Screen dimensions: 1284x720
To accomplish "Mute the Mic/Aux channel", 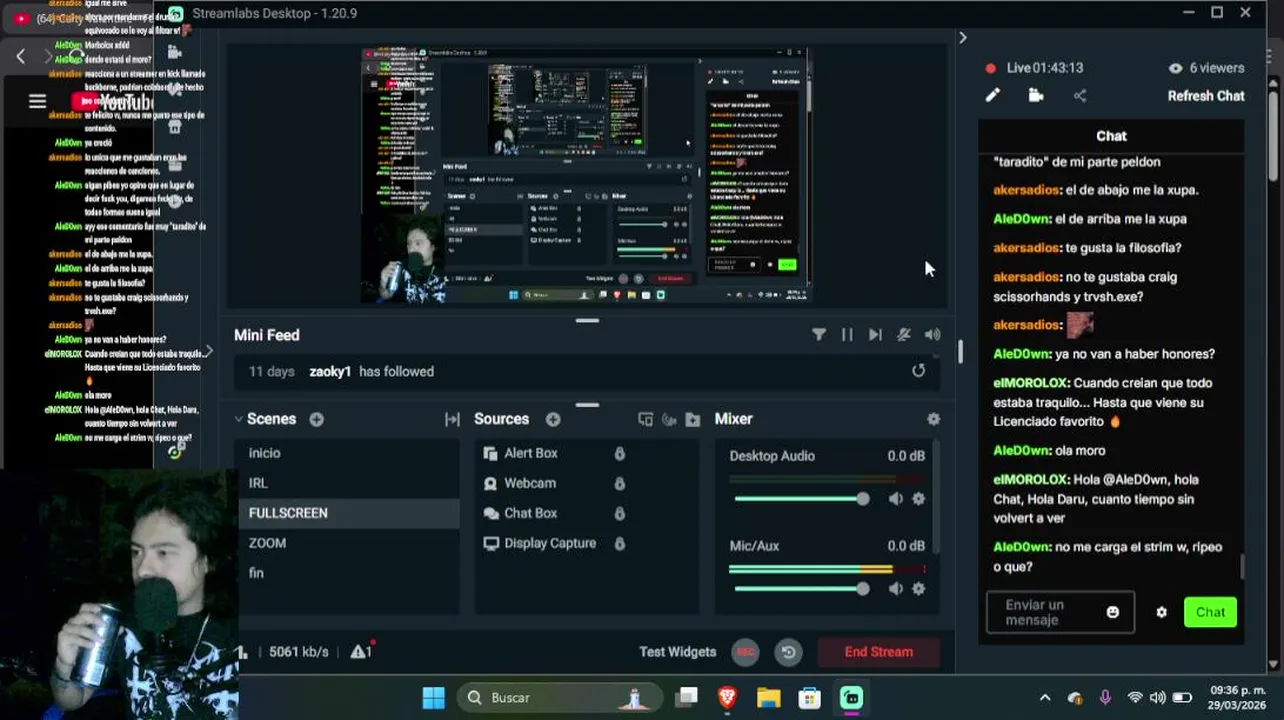I will click(896, 589).
